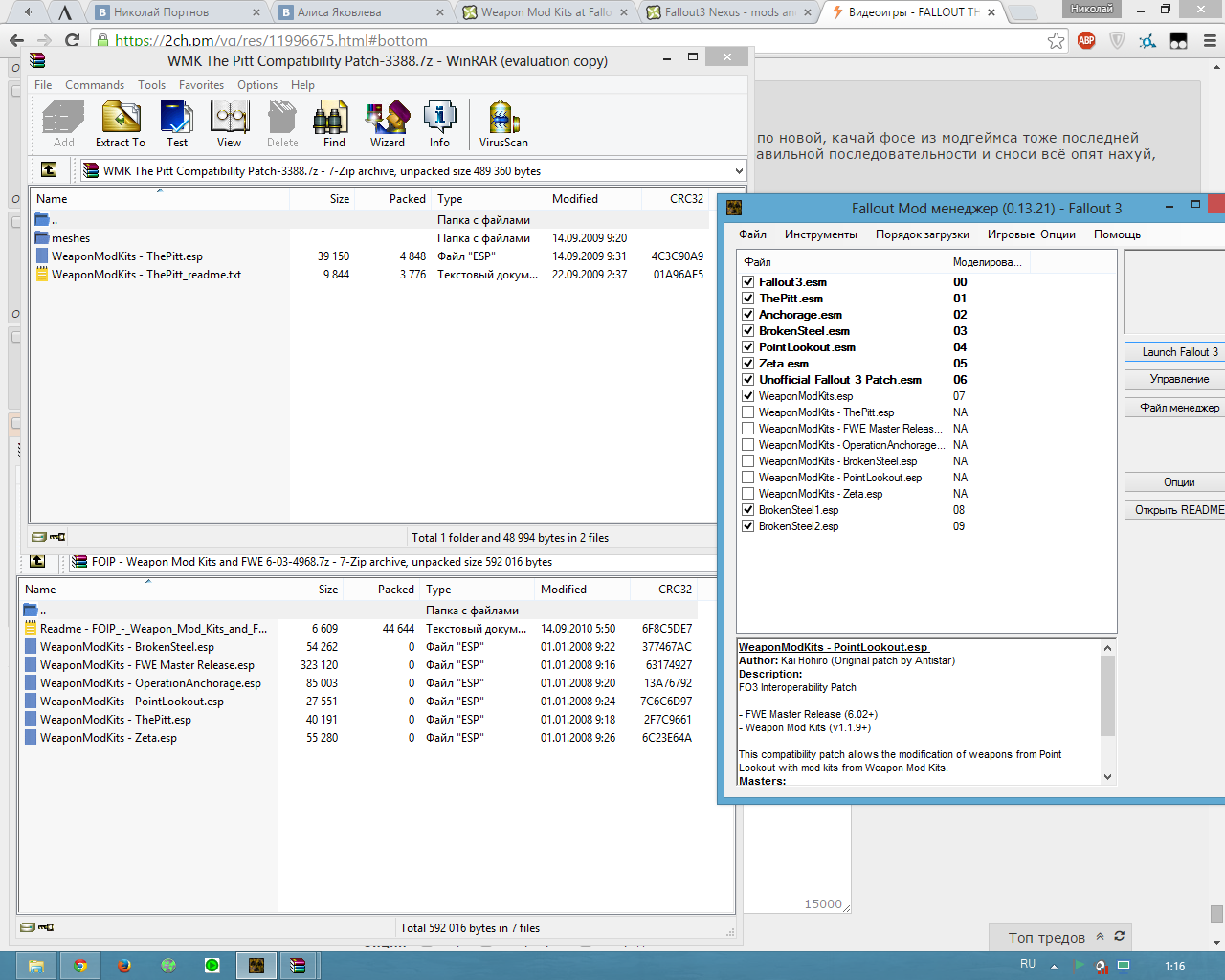Viewport: 1225px width, 980px height.
Task: Open the Favorites menu in WinRAR
Action: coord(201,85)
